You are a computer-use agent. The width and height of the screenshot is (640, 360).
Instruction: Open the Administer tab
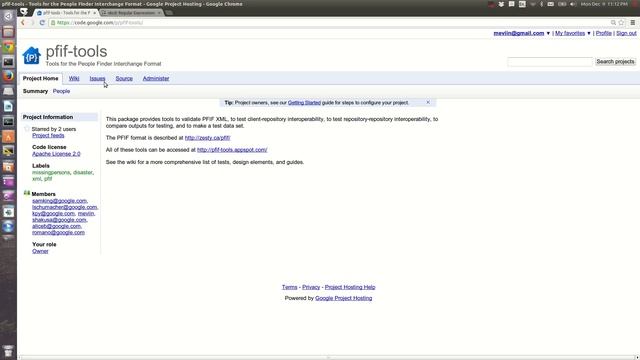tap(156, 78)
